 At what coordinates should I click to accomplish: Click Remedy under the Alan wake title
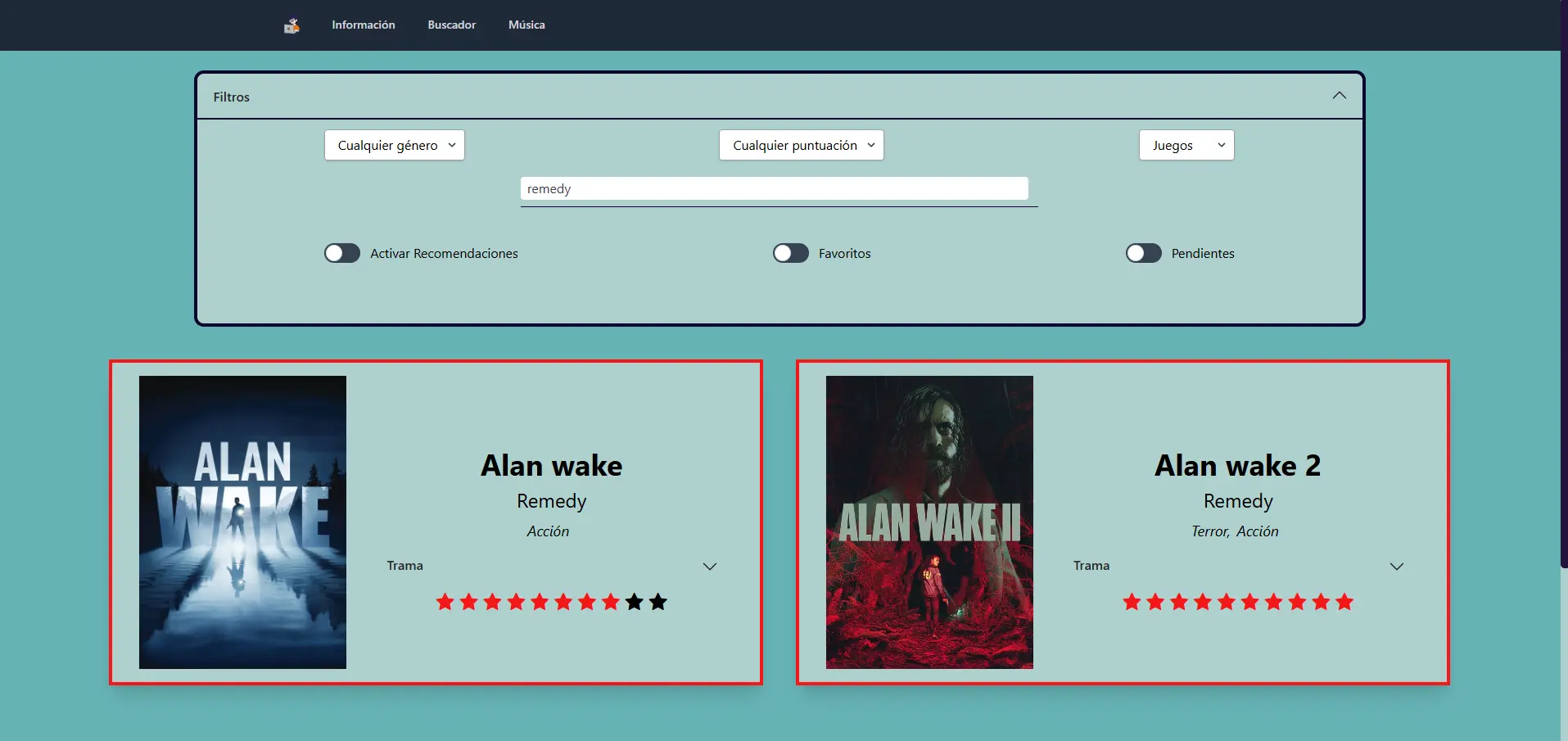tap(552, 501)
